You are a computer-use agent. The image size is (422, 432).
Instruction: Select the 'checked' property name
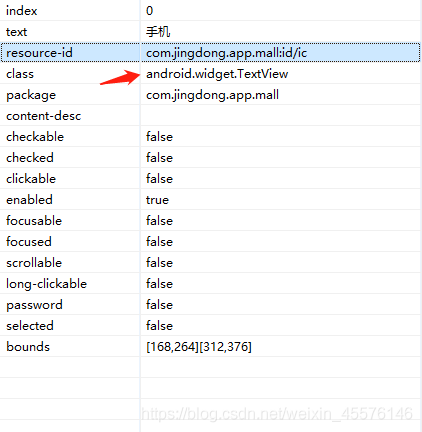[x=30, y=158]
